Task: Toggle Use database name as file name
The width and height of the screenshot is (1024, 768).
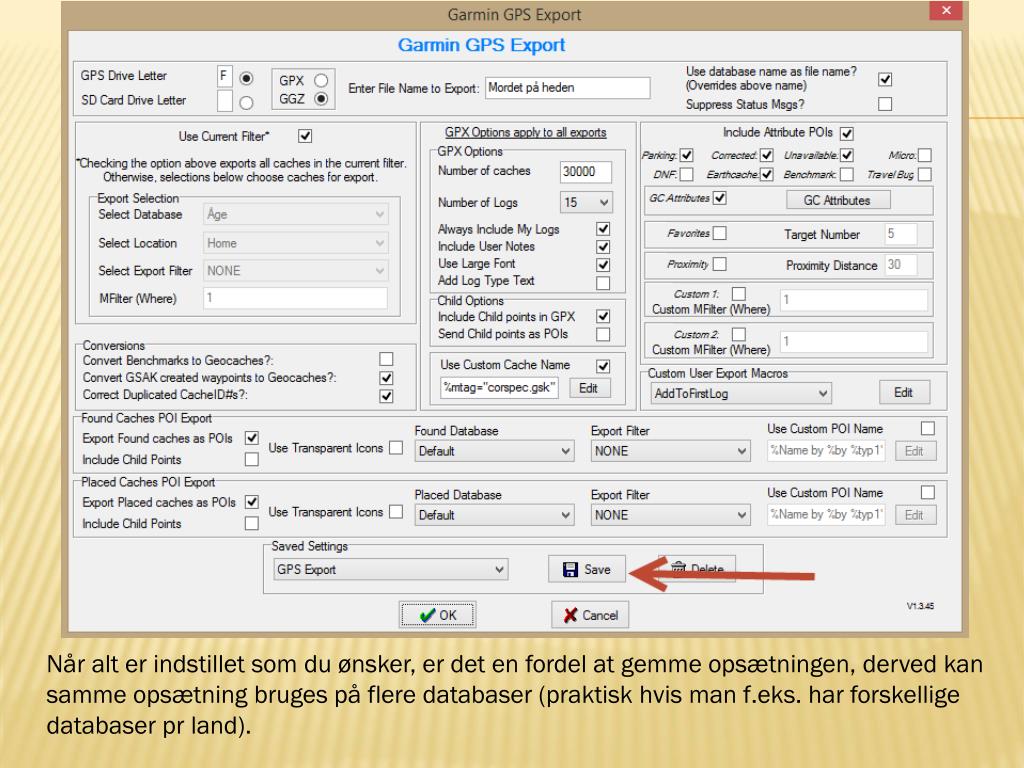Action: click(885, 79)
